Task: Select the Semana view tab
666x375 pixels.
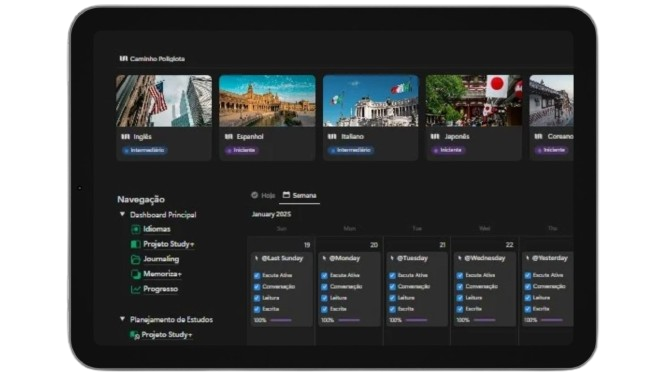Action: (x=299, y=195)
